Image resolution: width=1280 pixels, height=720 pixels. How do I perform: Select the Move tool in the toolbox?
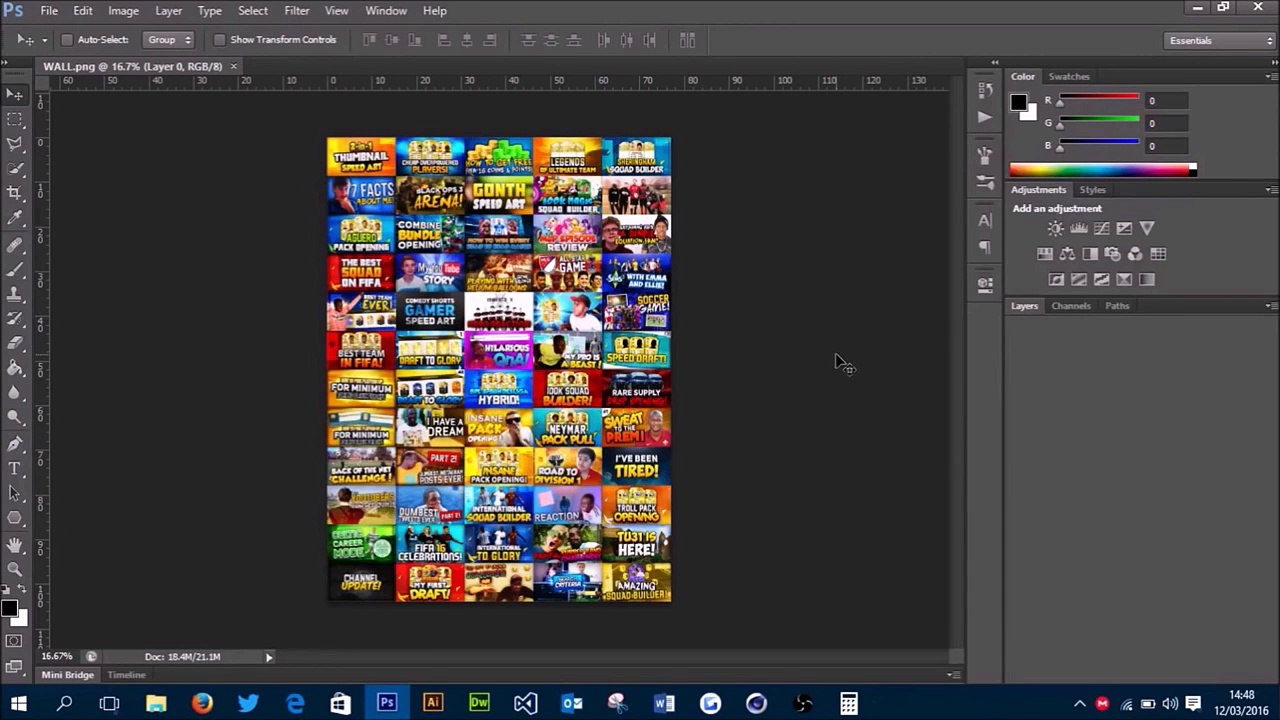click(x=15, y=94)
